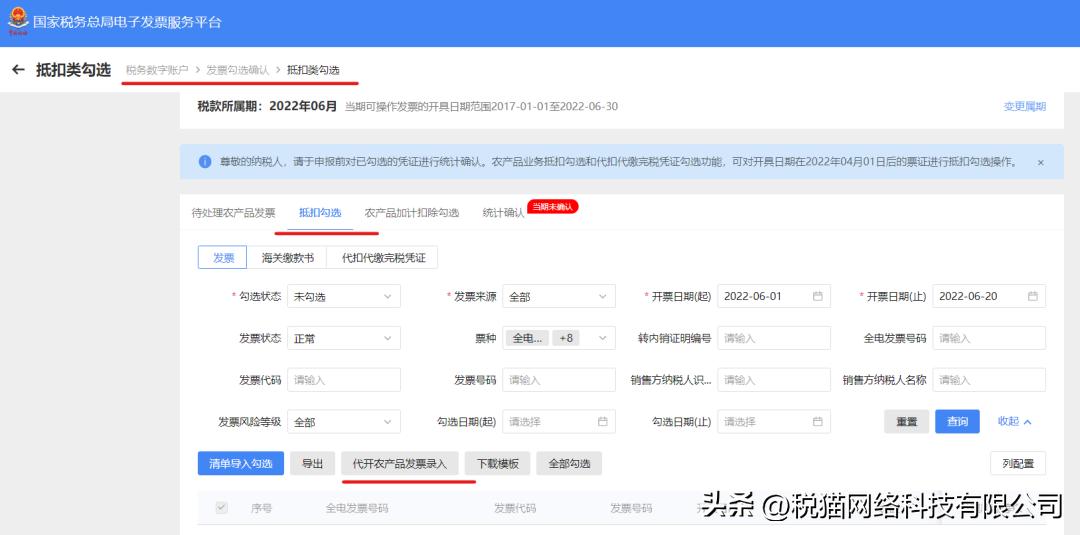1080x535 pixels.
Task: Click the 查询 button
Action: [957, 421]
